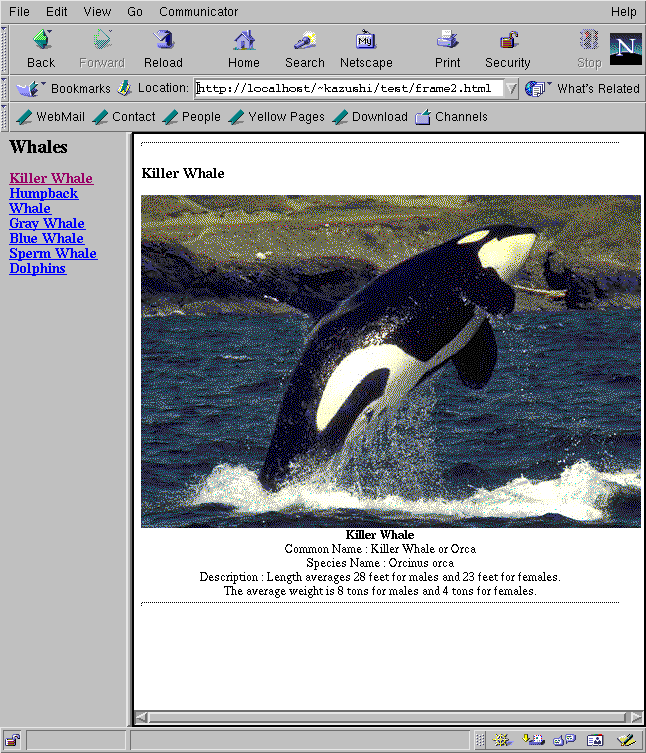This screenshot has height=753, width=646.
Task: Click the horizontal scrollbar track
Action: 387,717
